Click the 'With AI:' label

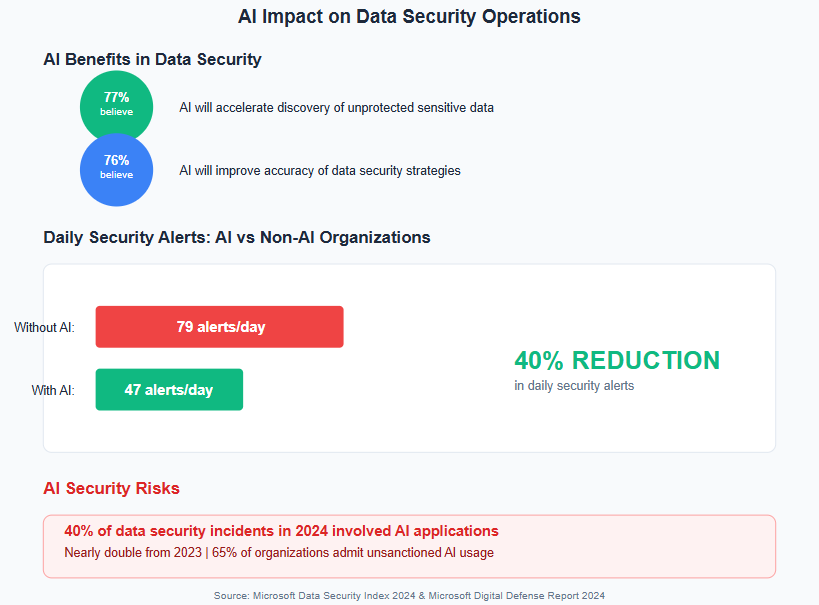coord(53,390)
